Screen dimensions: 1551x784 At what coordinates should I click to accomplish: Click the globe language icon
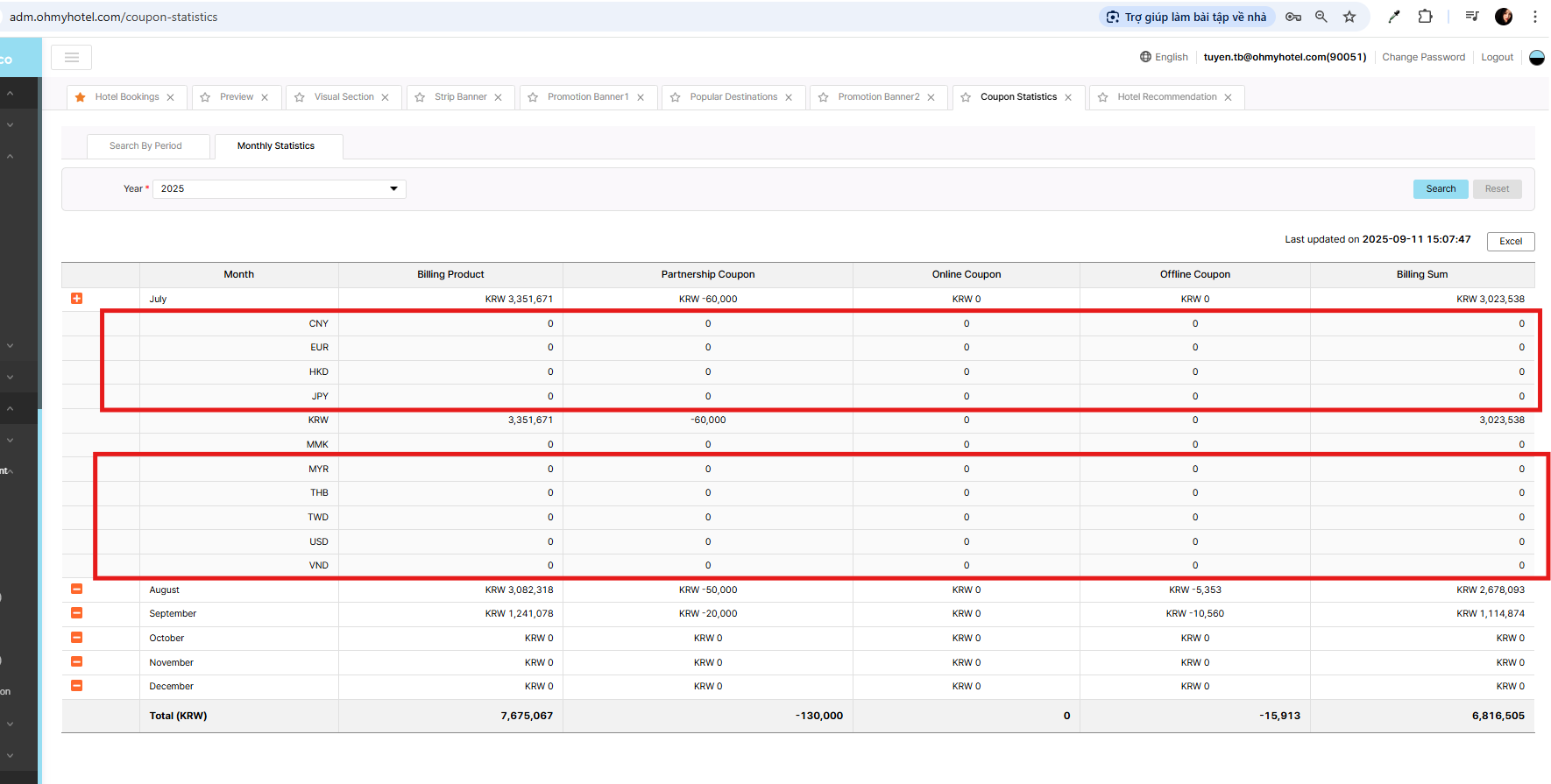(1145, 57)
